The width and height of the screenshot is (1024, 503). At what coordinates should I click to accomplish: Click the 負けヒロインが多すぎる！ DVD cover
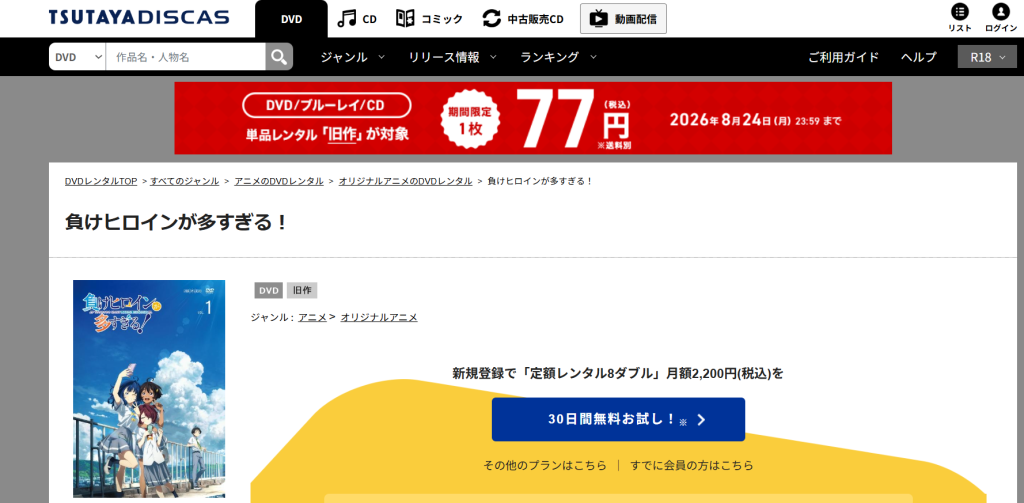tap(149, 389)
